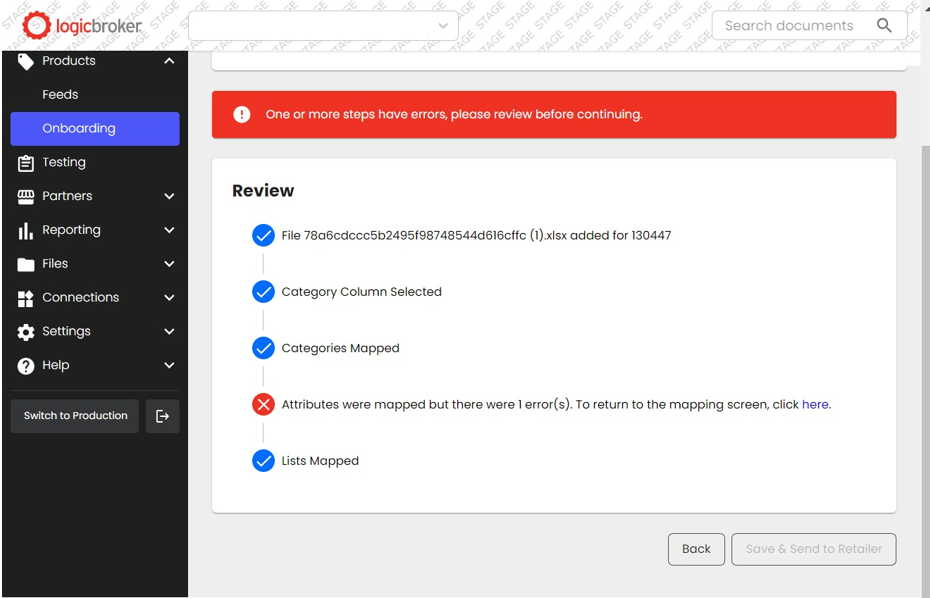Image resolution: width=930 pixels, height=598 pixels.
Task: Expand the Reporting section chevron
Action: 169,230
